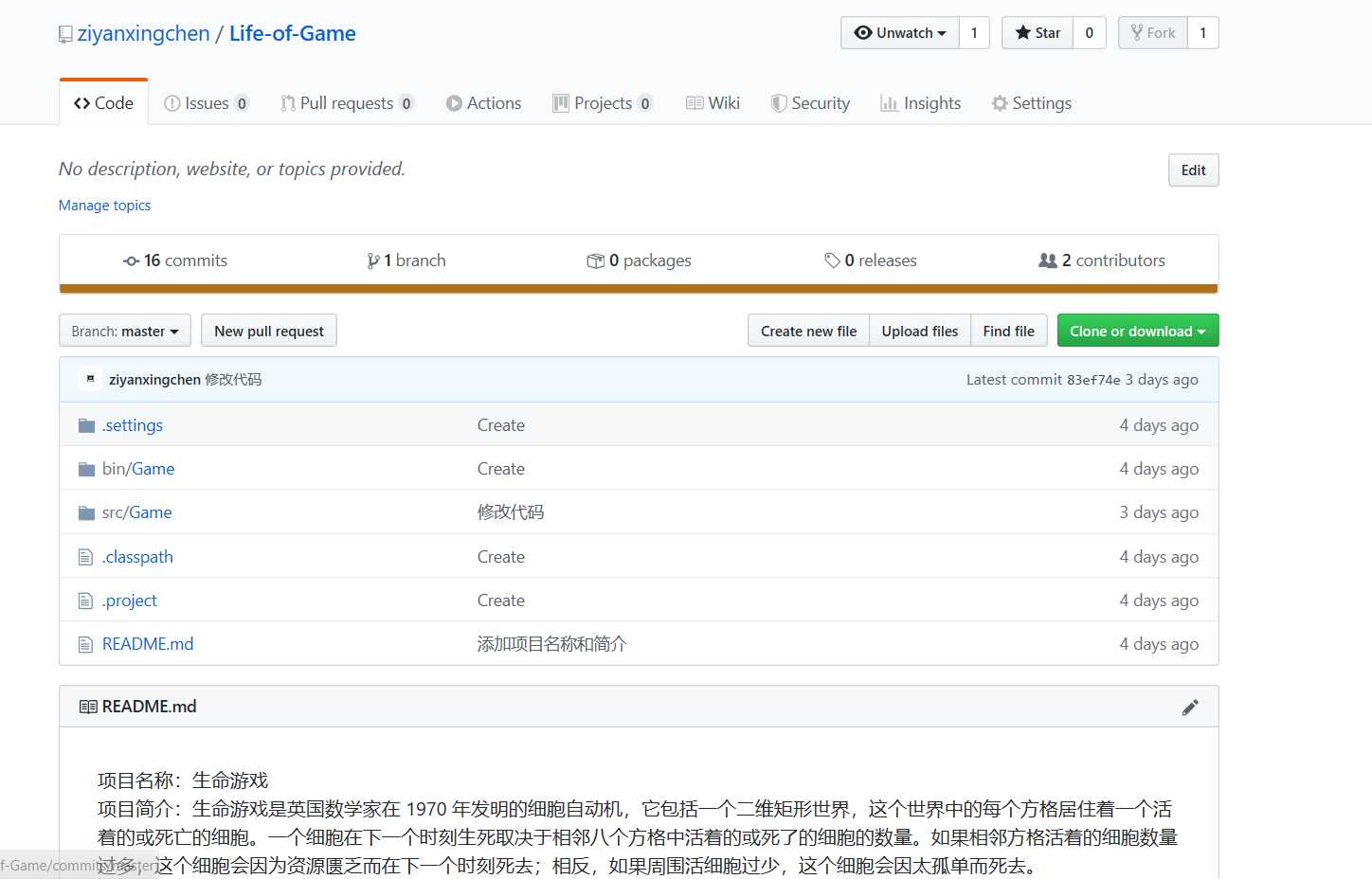Image resolution: width=1372 pixels, height=879 pixels.
Task: Click the file icon beside README.md row
Action: click(85, 644)
